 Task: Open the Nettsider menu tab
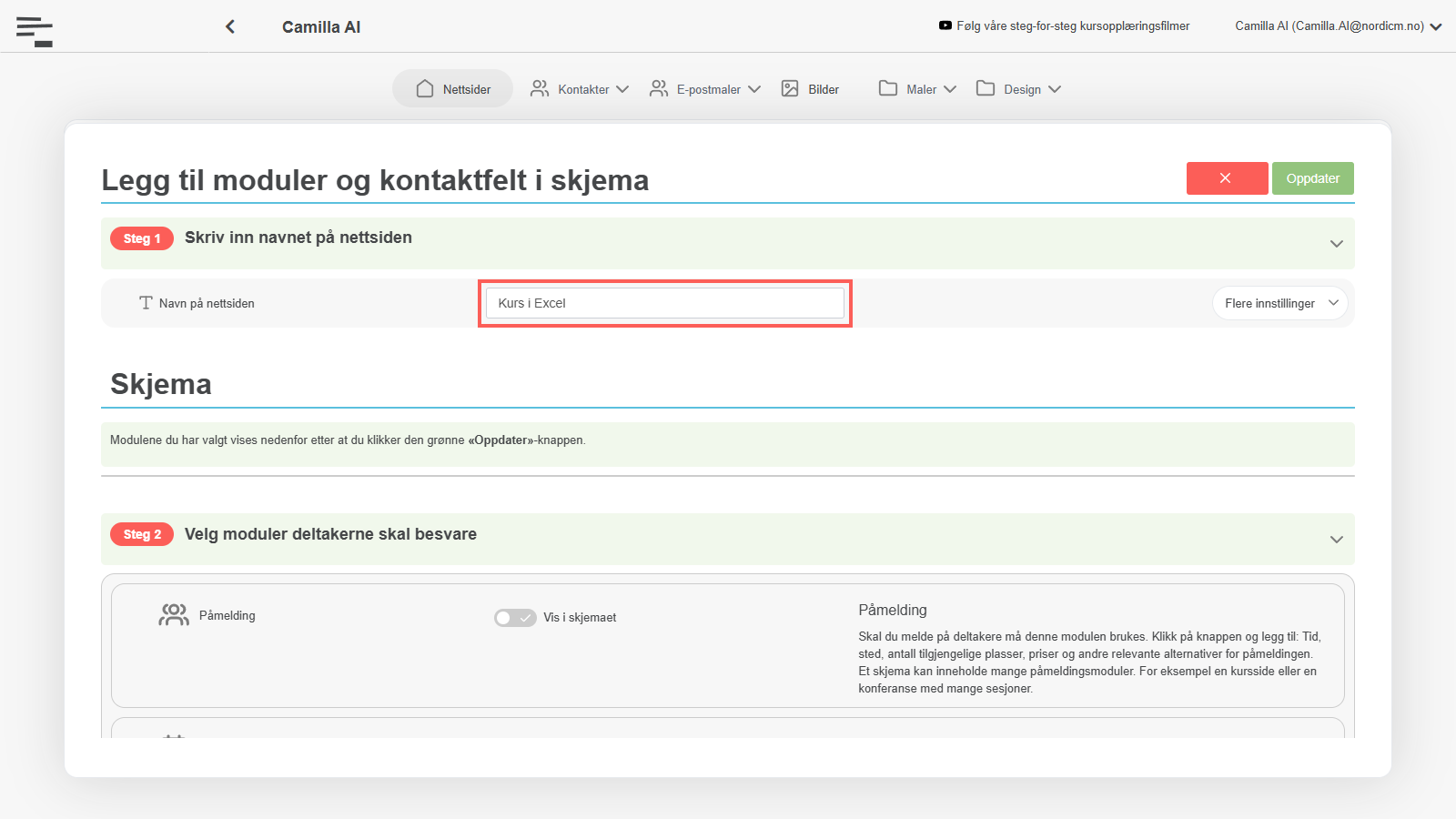click(453, 88)
